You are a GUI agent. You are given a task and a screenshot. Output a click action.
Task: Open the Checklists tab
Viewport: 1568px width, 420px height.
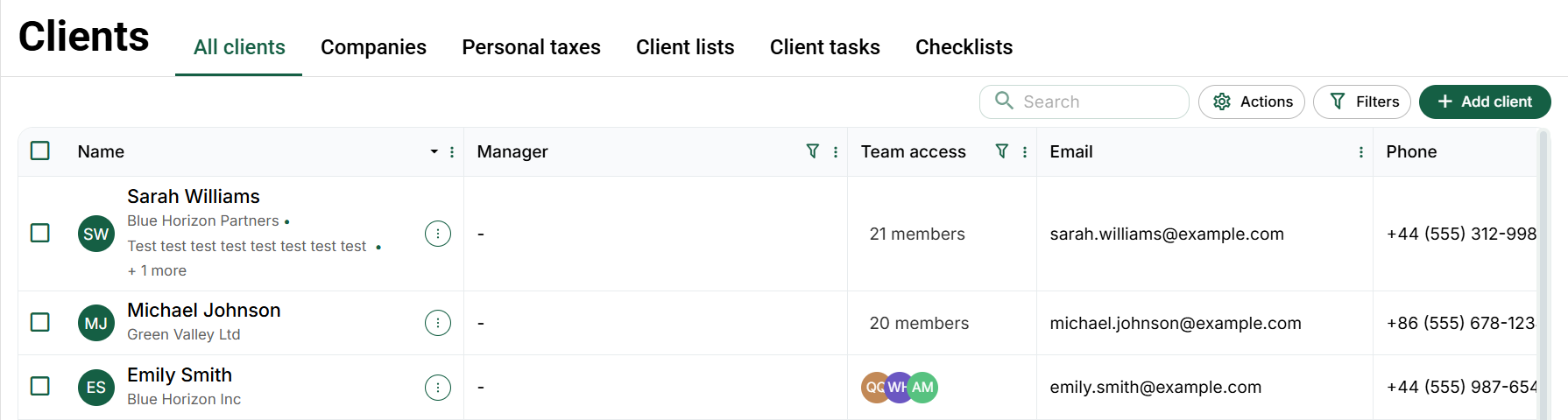[x=964, y=47]
